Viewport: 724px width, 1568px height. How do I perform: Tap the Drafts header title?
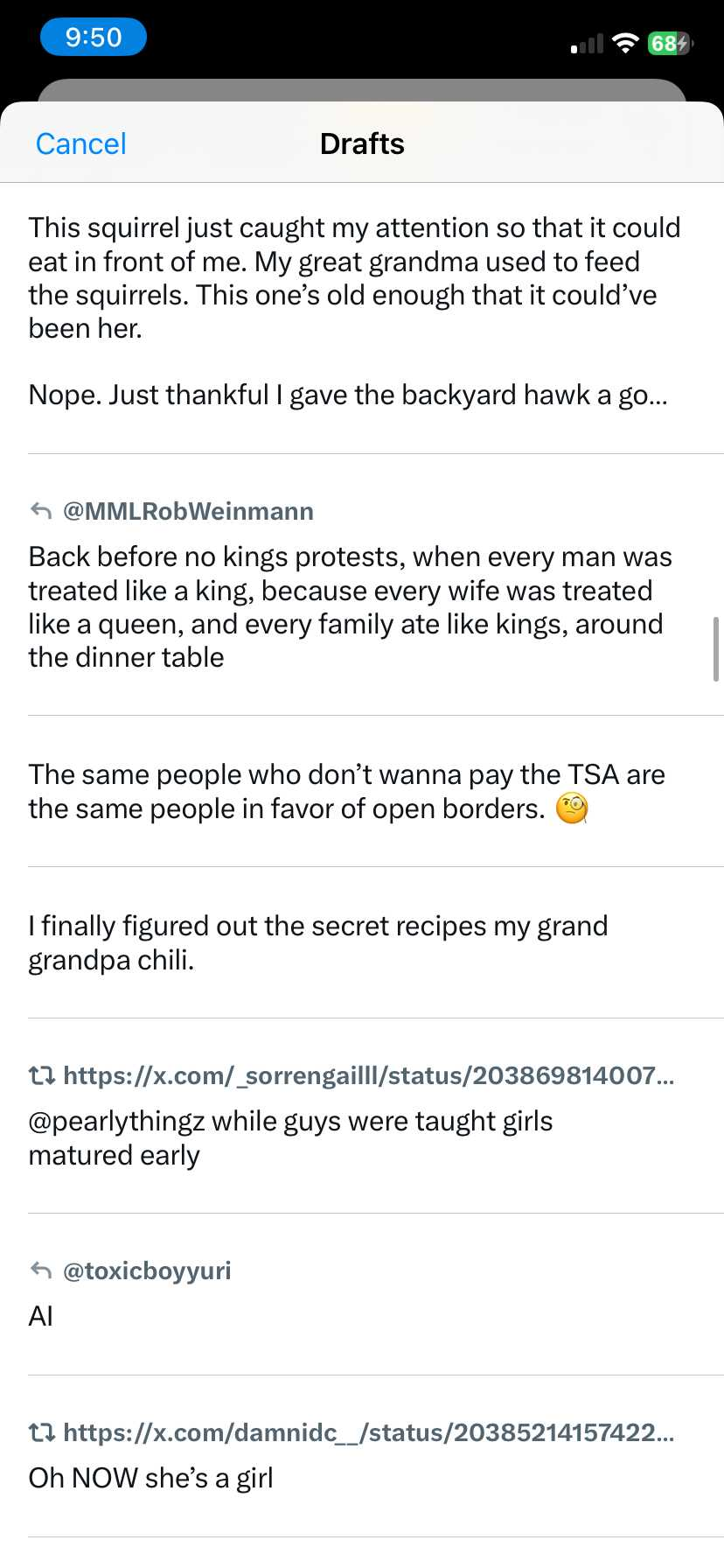[x=362, y=143]
